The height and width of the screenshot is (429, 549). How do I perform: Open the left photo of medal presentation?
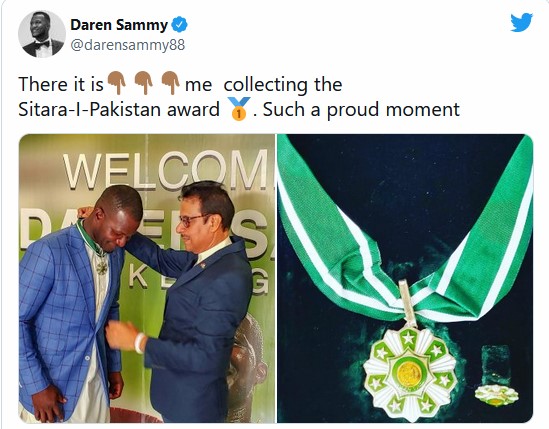[147, 278]
